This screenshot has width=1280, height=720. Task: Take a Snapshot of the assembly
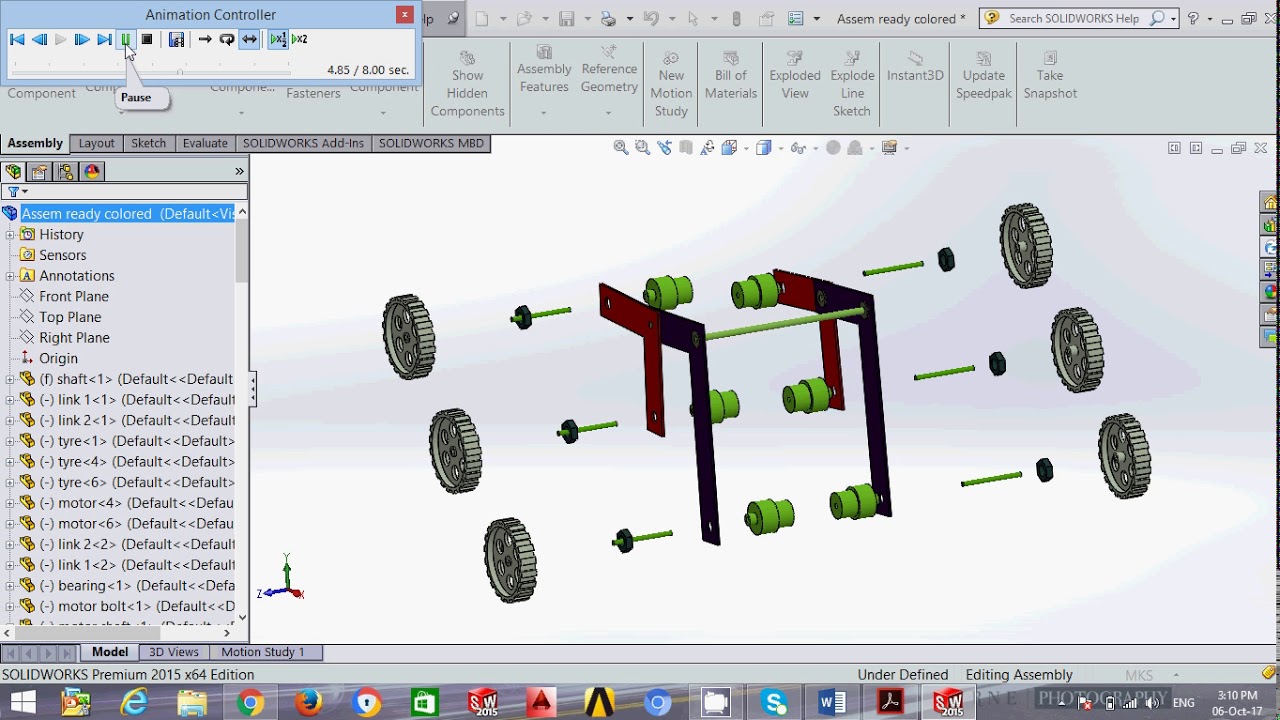[1050, 74]
